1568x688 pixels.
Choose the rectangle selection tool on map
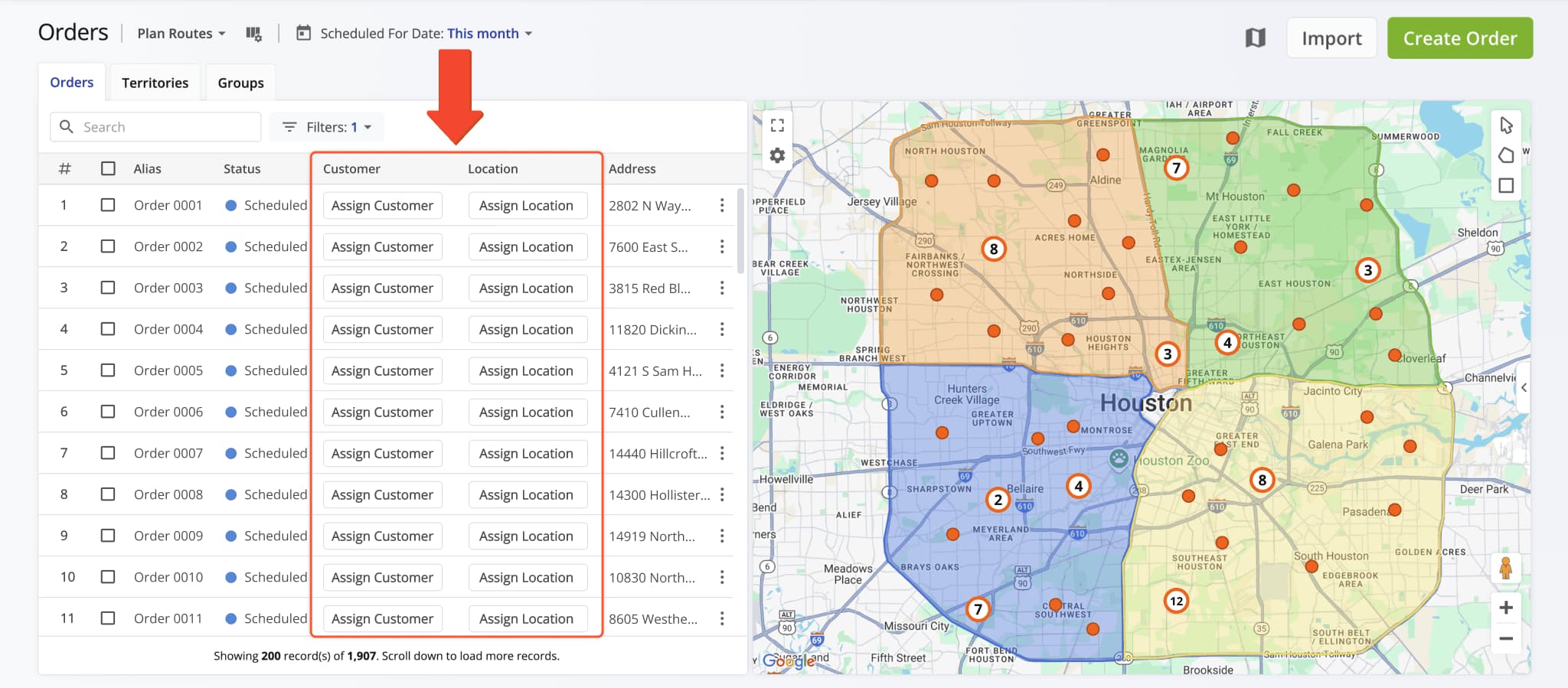tap(1506, 185)
